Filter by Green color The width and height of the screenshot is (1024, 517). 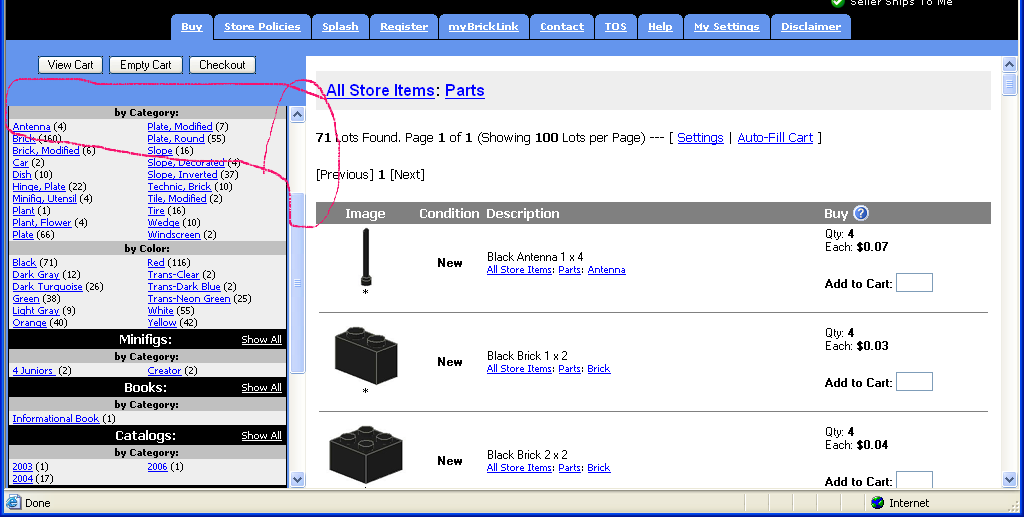click(x=26, y=298)
